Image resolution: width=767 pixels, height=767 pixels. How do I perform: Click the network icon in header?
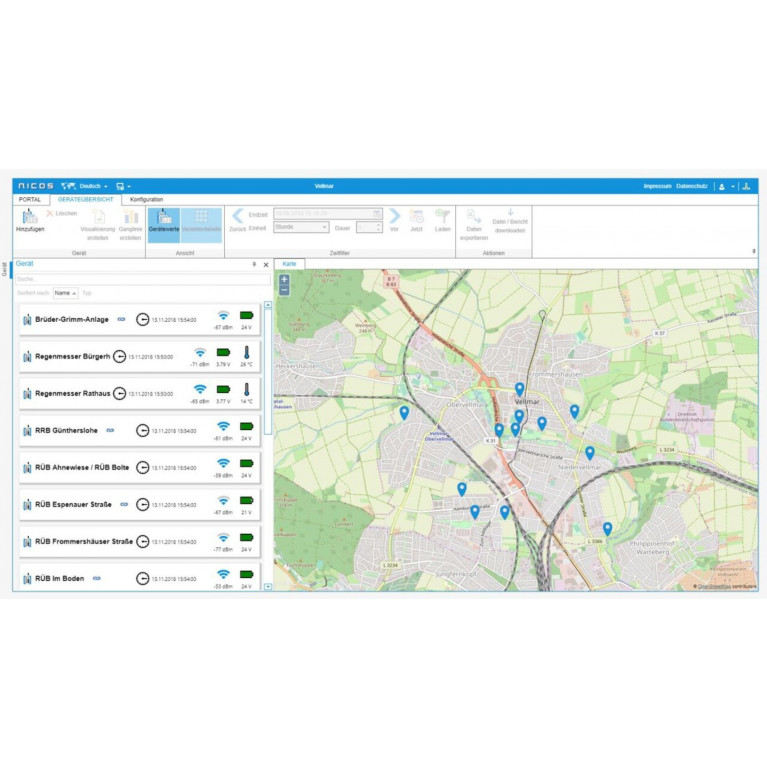pyautogui.click(x=746, y=186)
